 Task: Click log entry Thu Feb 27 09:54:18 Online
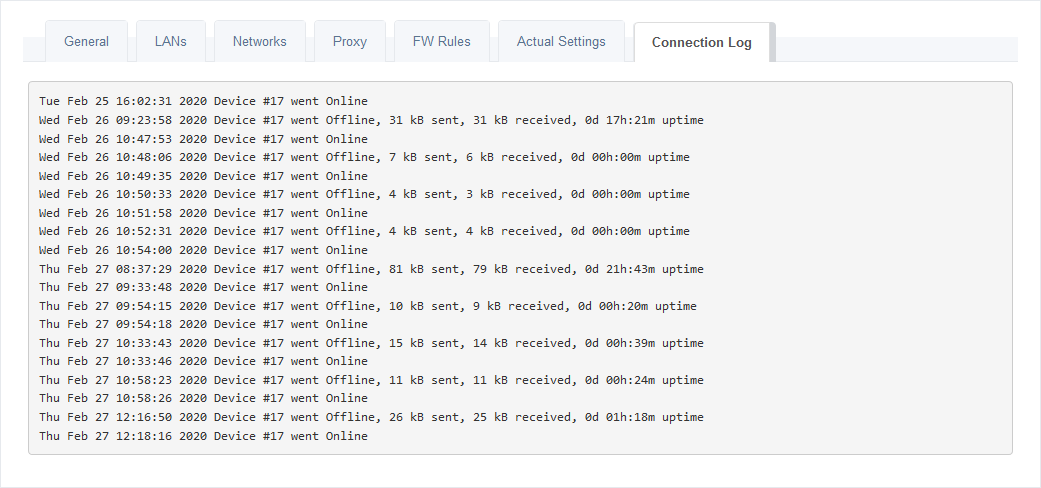pos(203,325)
